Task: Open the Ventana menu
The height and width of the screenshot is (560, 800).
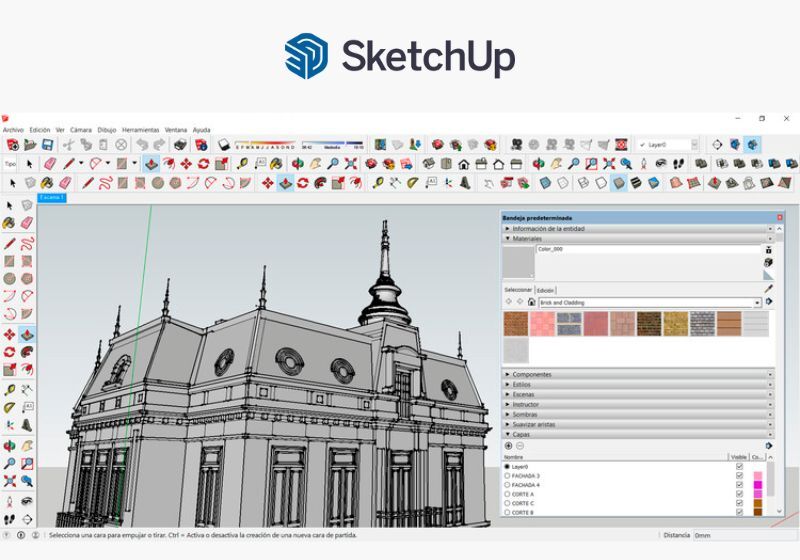Action: point(176,130)
